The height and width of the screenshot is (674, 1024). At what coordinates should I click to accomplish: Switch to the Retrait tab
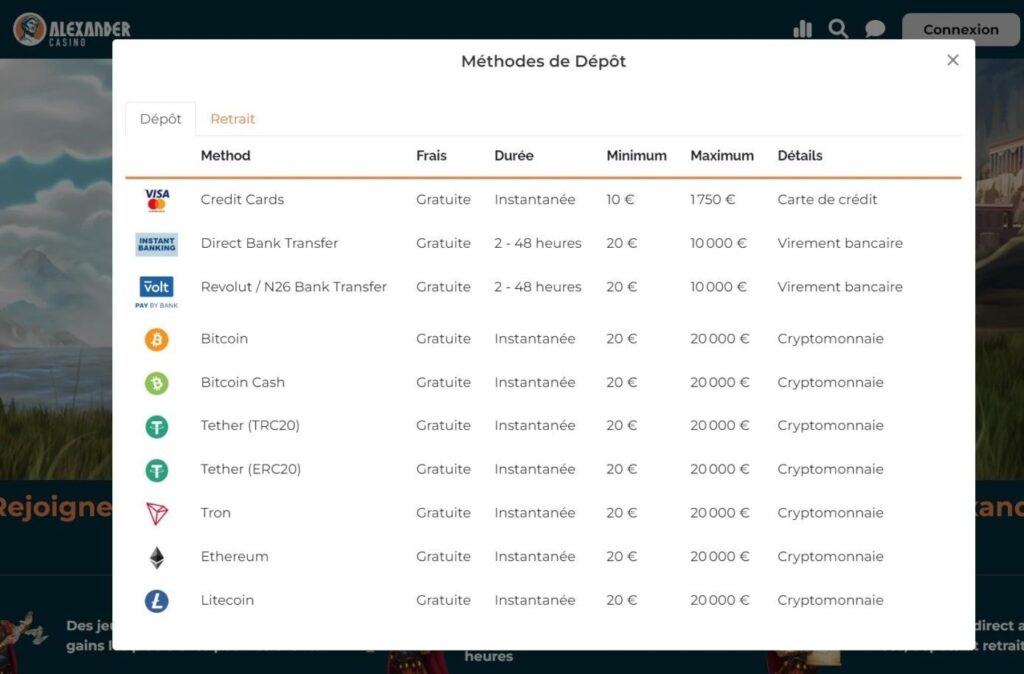click(232, 119)
